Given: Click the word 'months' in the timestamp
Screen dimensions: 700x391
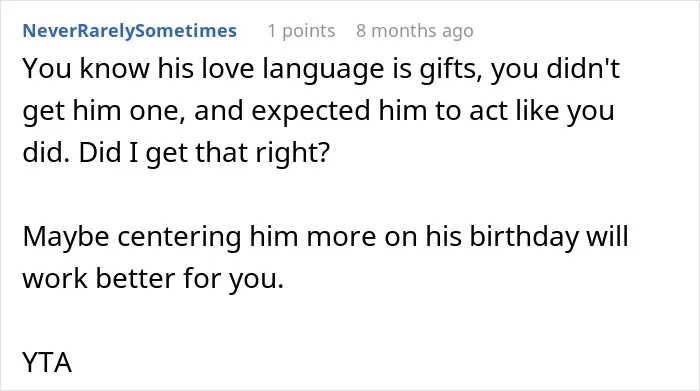Looking at the screenshot, I should [404, 31].
